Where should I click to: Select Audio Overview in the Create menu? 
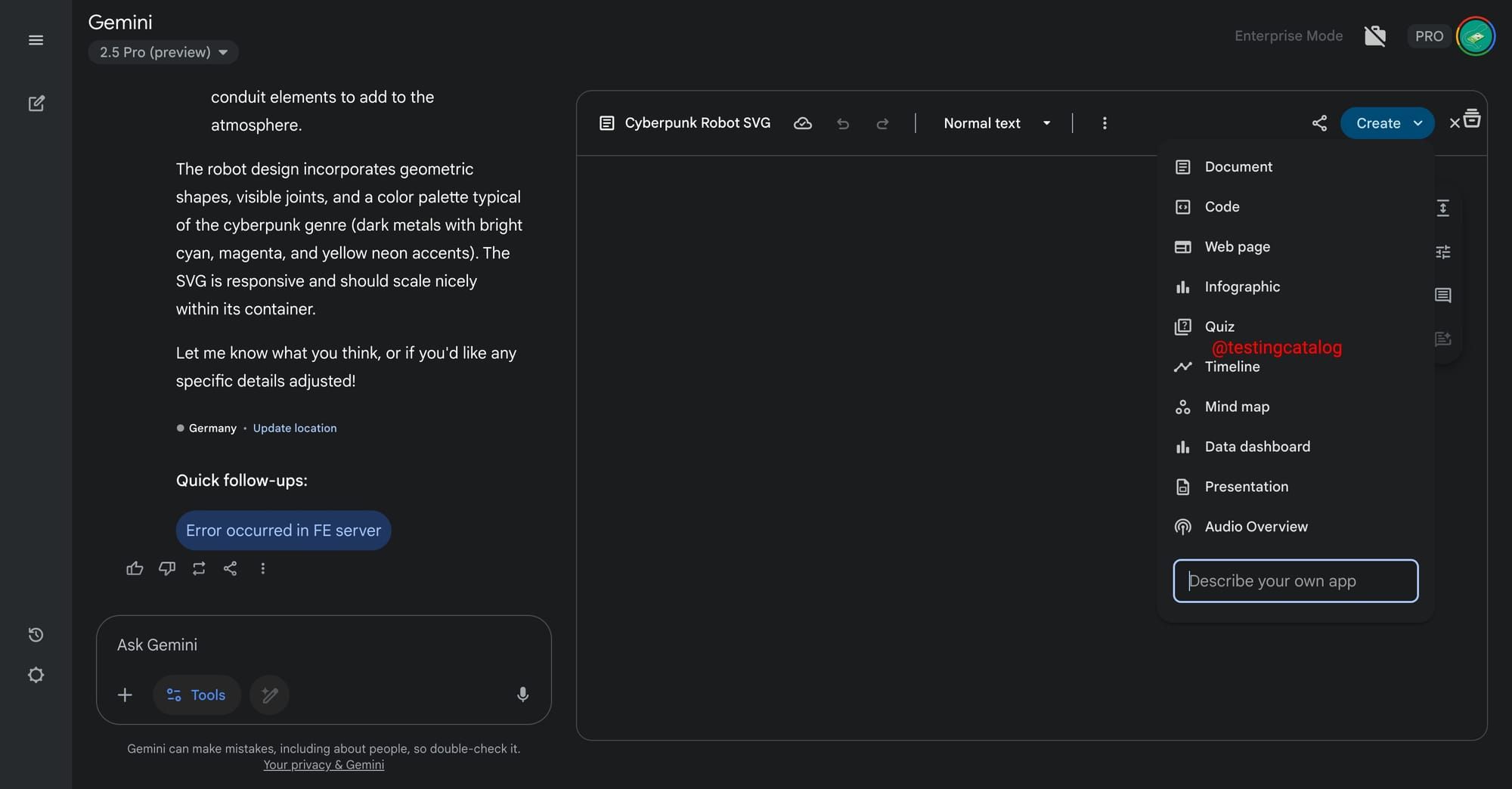(1296, 527)
